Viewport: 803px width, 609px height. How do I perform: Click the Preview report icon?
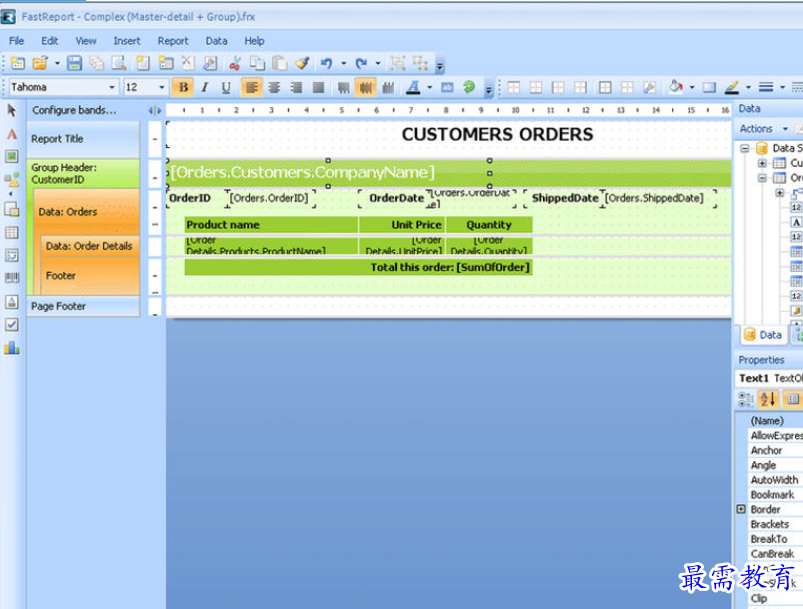click(119, 64)
